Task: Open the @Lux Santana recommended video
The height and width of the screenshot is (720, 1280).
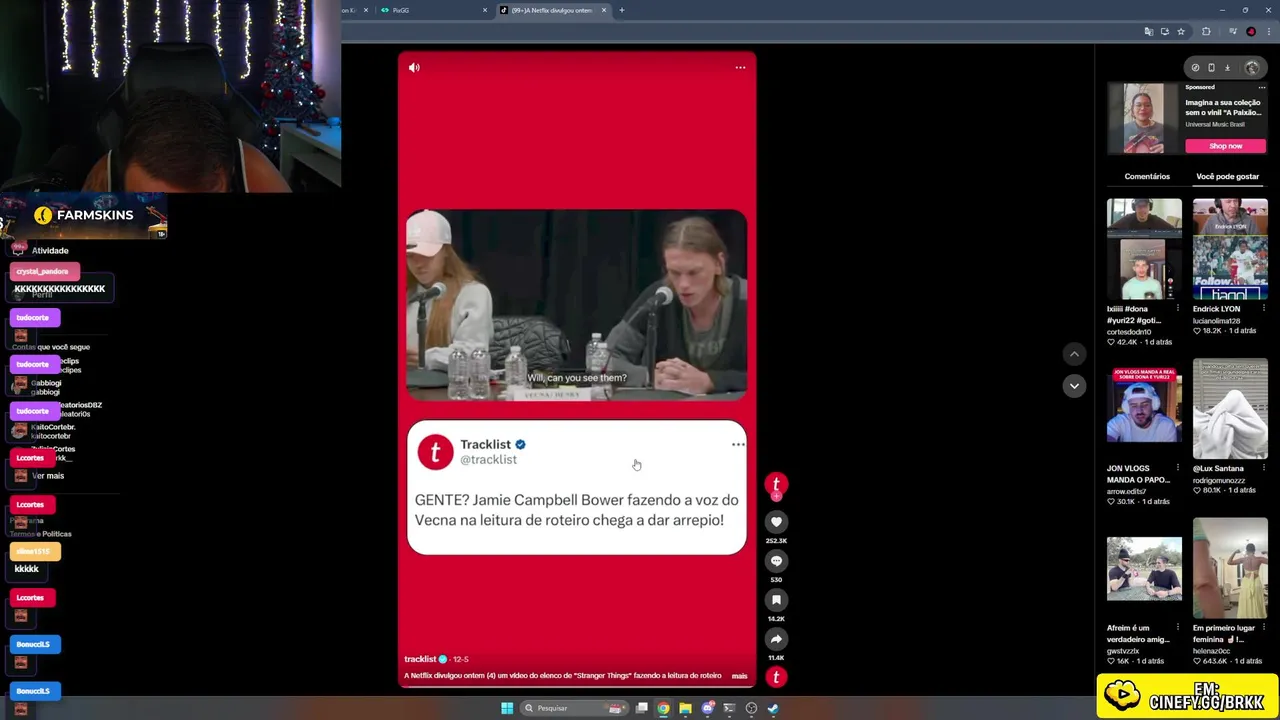Action: 1230,409
